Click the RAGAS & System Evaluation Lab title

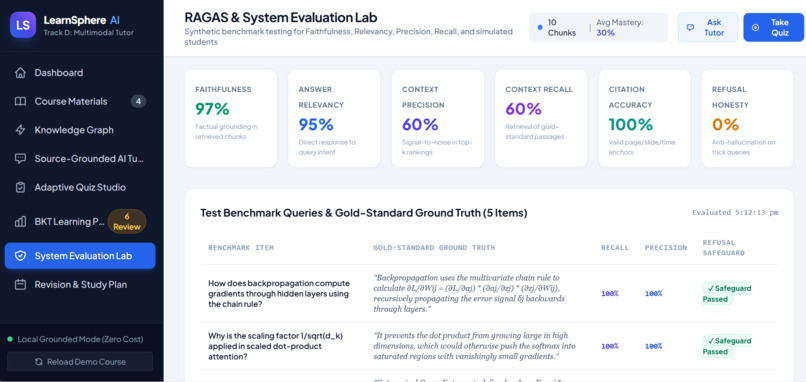(x=281, y=17)
